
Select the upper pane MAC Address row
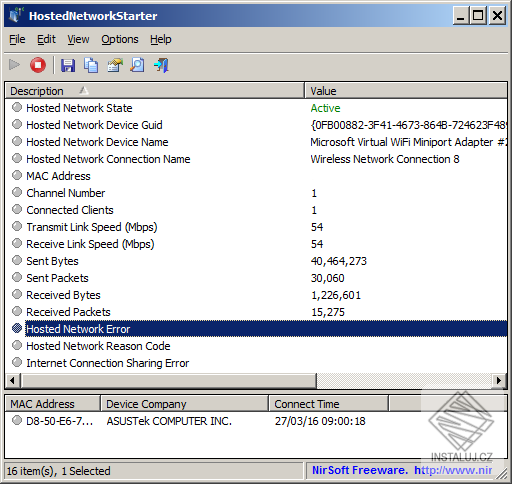point(256,176)
